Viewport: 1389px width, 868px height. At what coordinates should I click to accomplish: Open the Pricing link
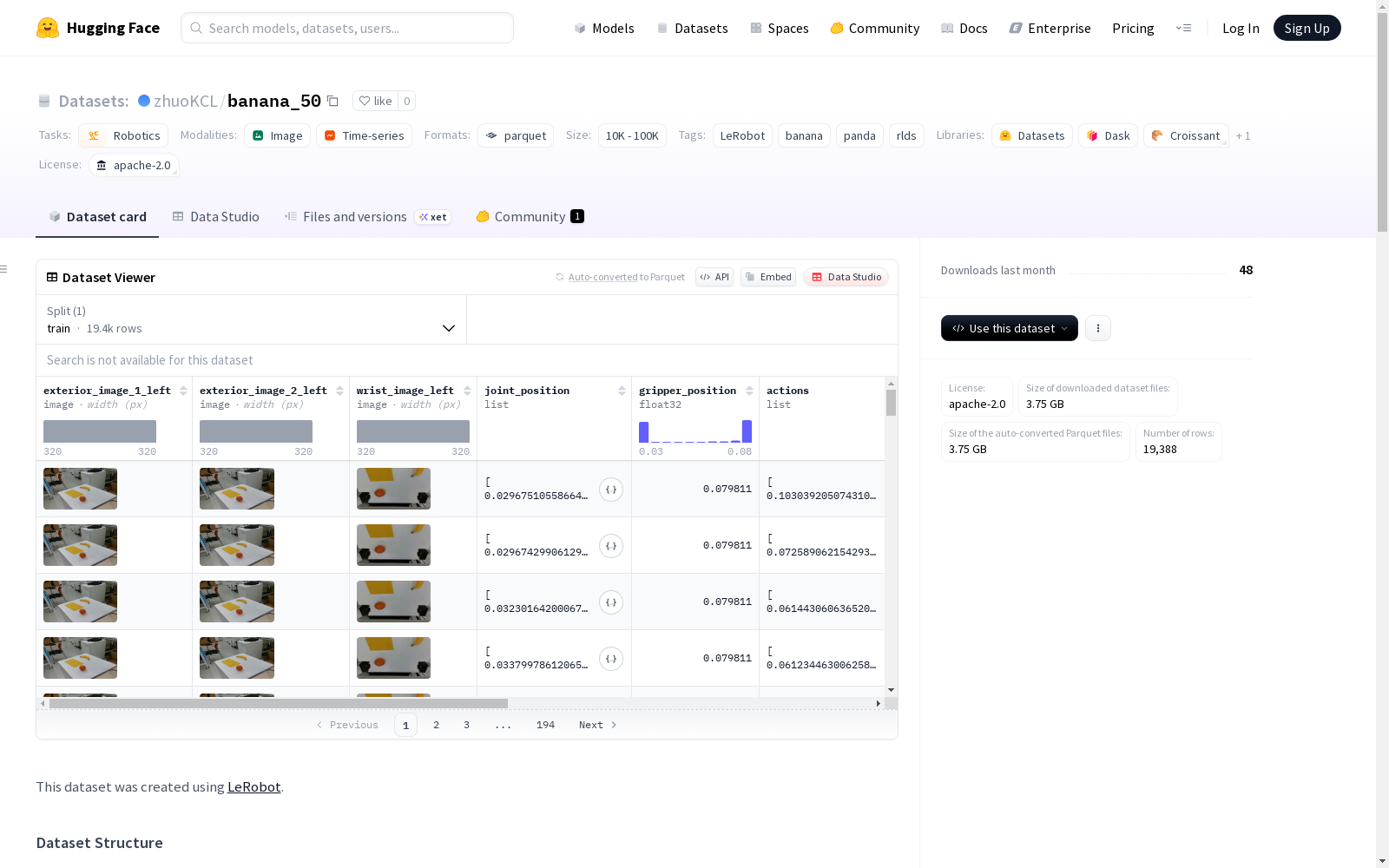1133,28
